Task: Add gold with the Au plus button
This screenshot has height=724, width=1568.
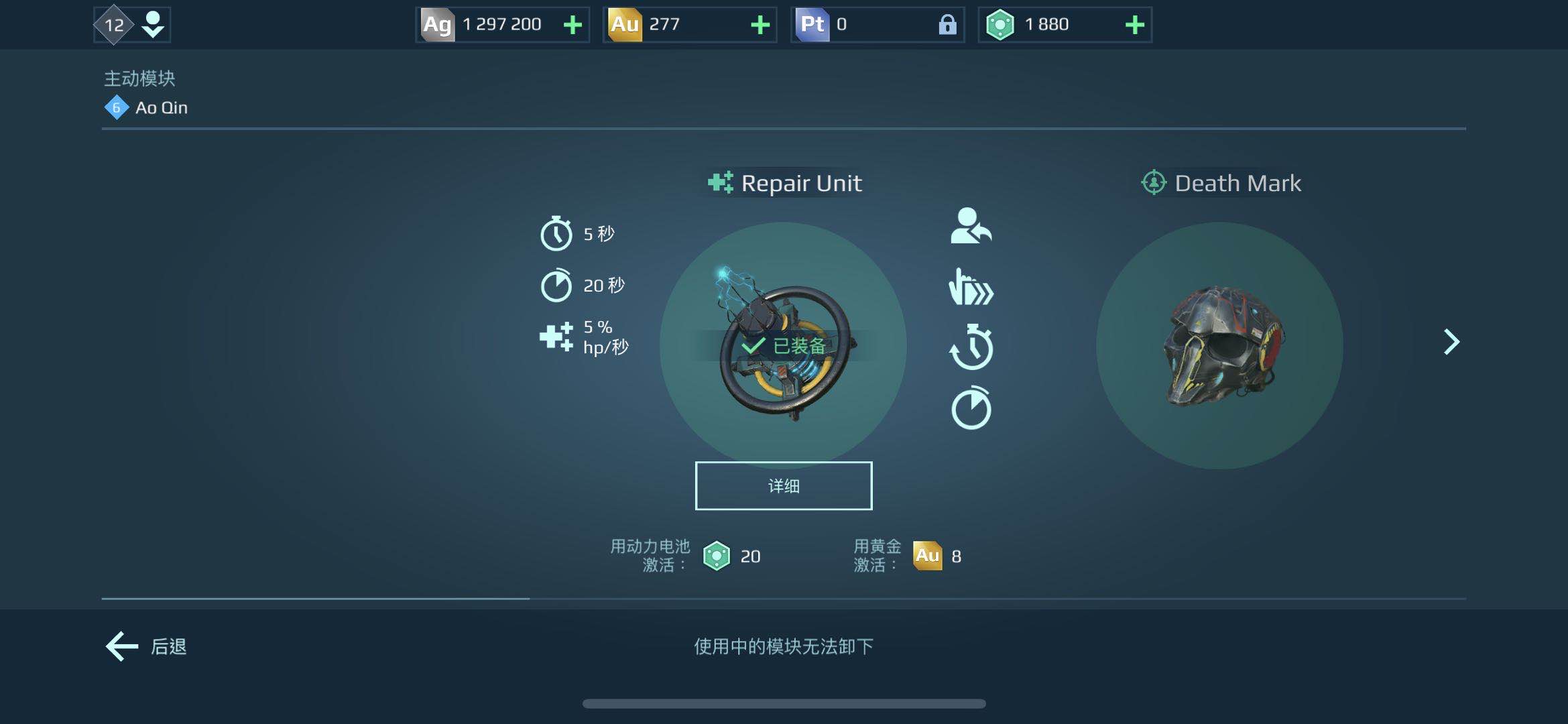Action: [x=760, y=25]
